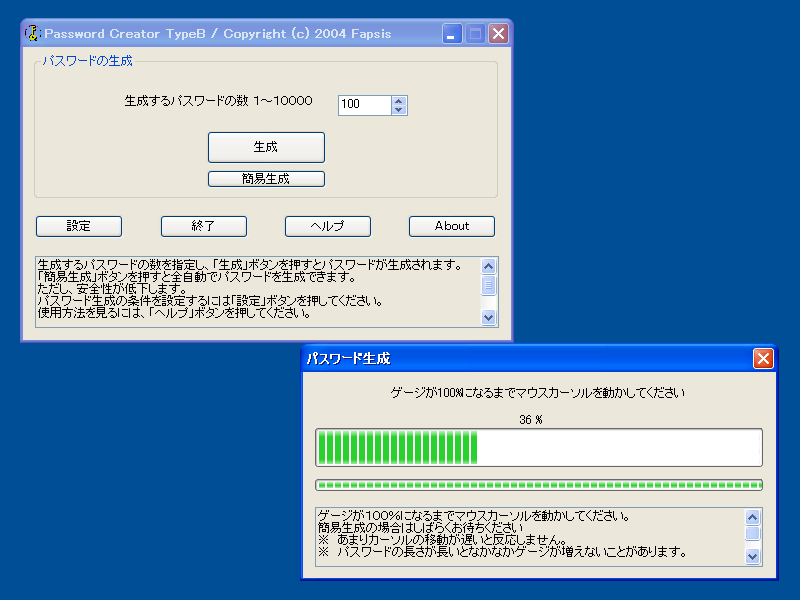Close the パスワード生成 dialog

coord(763,358)
